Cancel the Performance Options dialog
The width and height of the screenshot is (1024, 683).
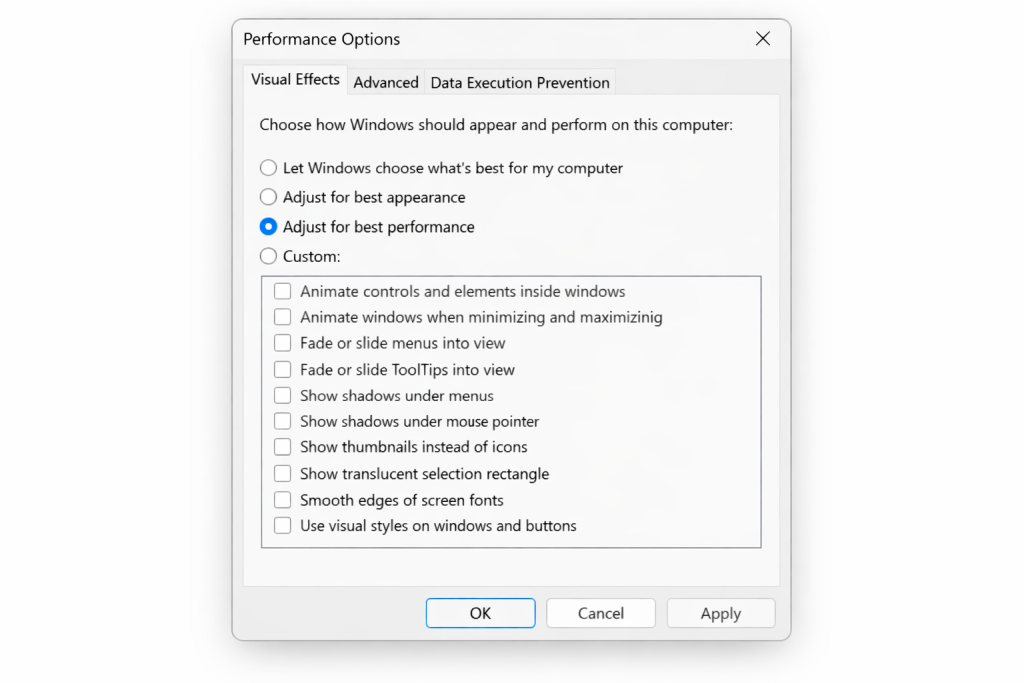[600, 613]
